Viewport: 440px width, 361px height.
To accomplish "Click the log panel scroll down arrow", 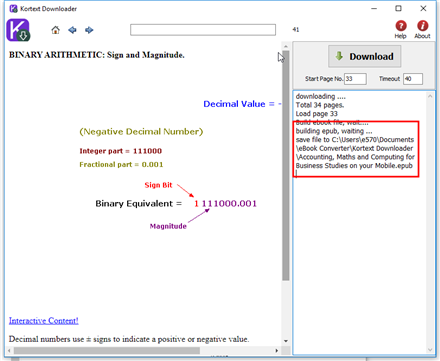I will click(430, 349).
